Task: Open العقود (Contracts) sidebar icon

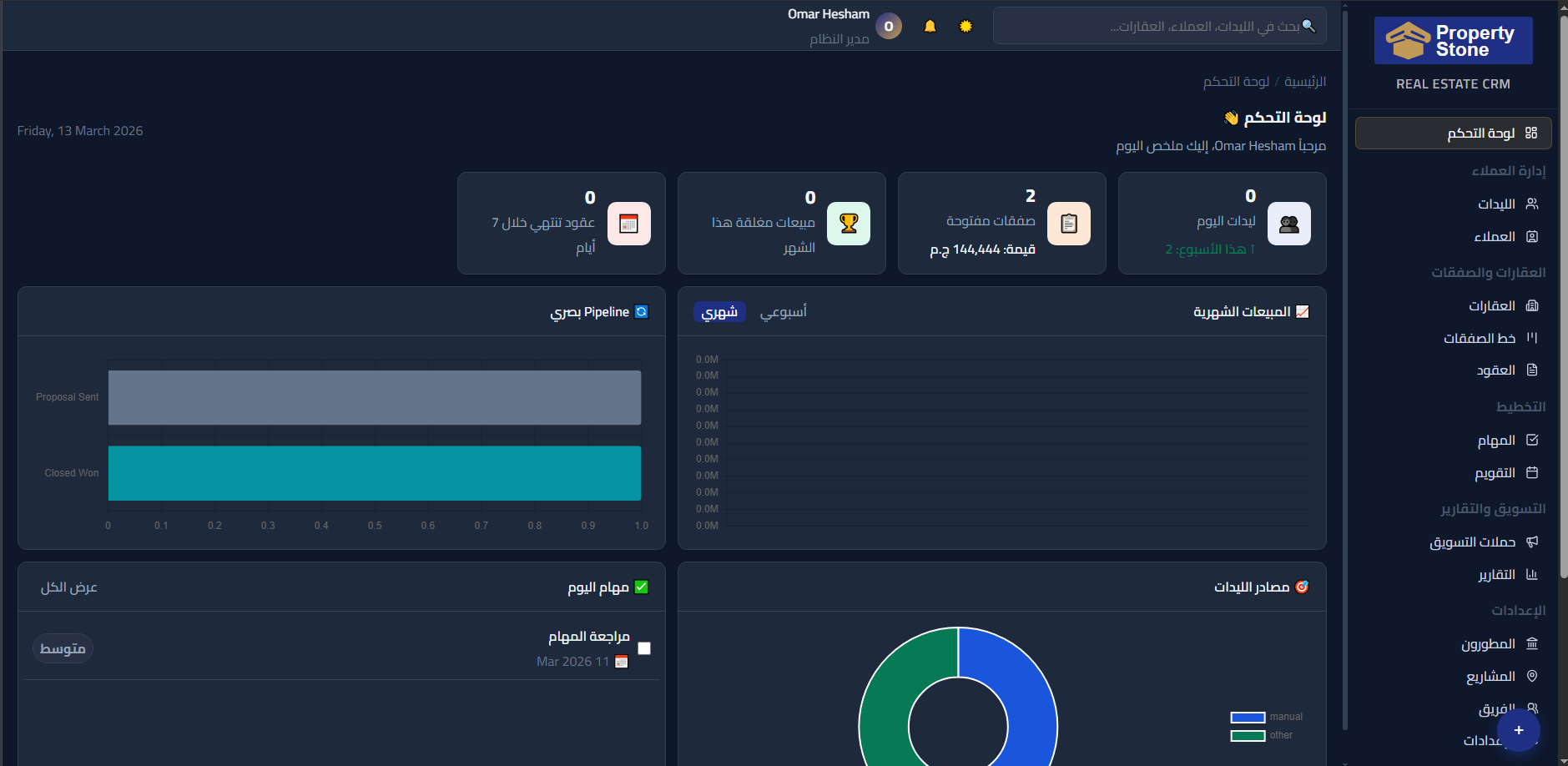Action: [x=1534, y=370]
